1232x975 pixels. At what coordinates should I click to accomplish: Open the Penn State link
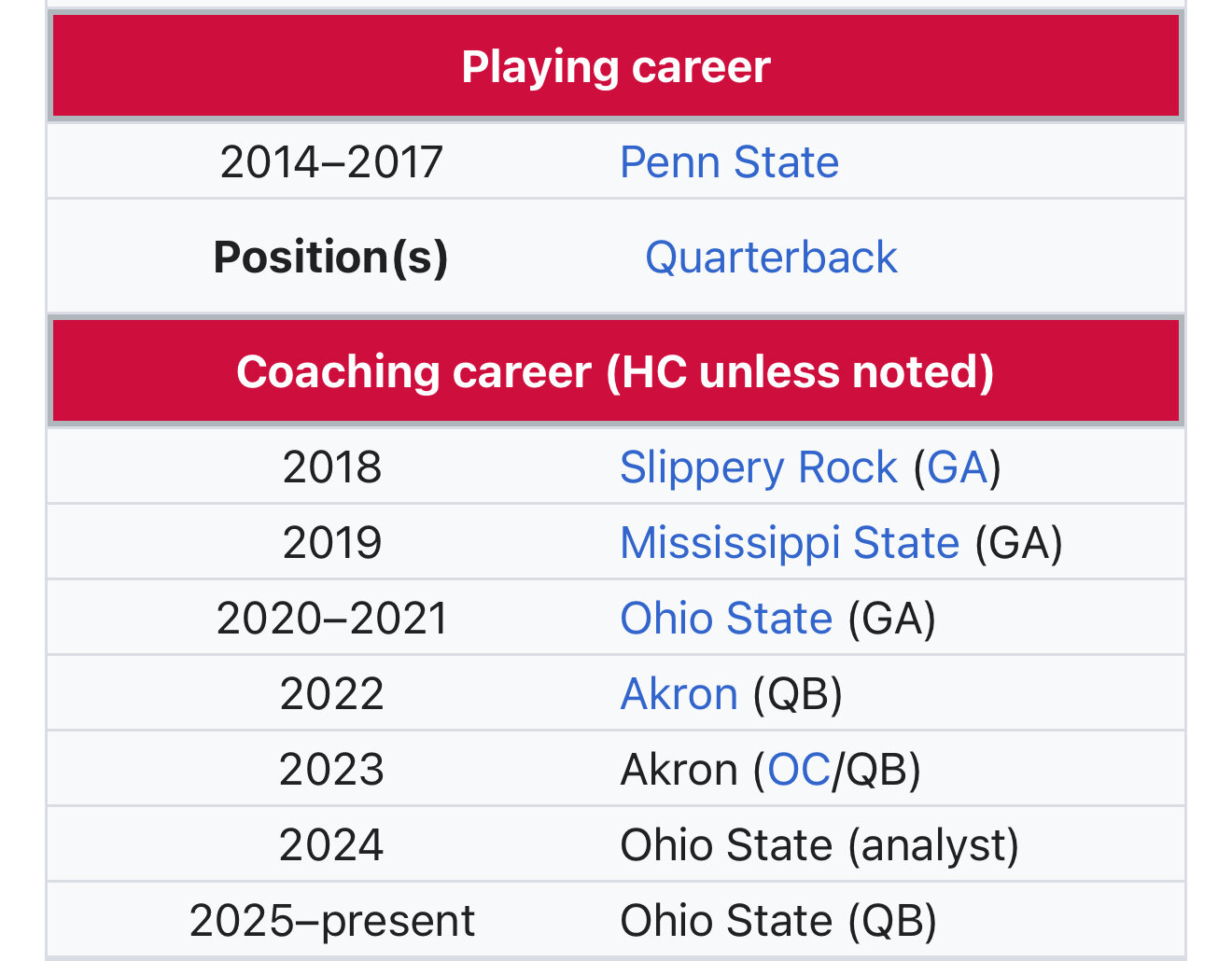pos(729,162)
